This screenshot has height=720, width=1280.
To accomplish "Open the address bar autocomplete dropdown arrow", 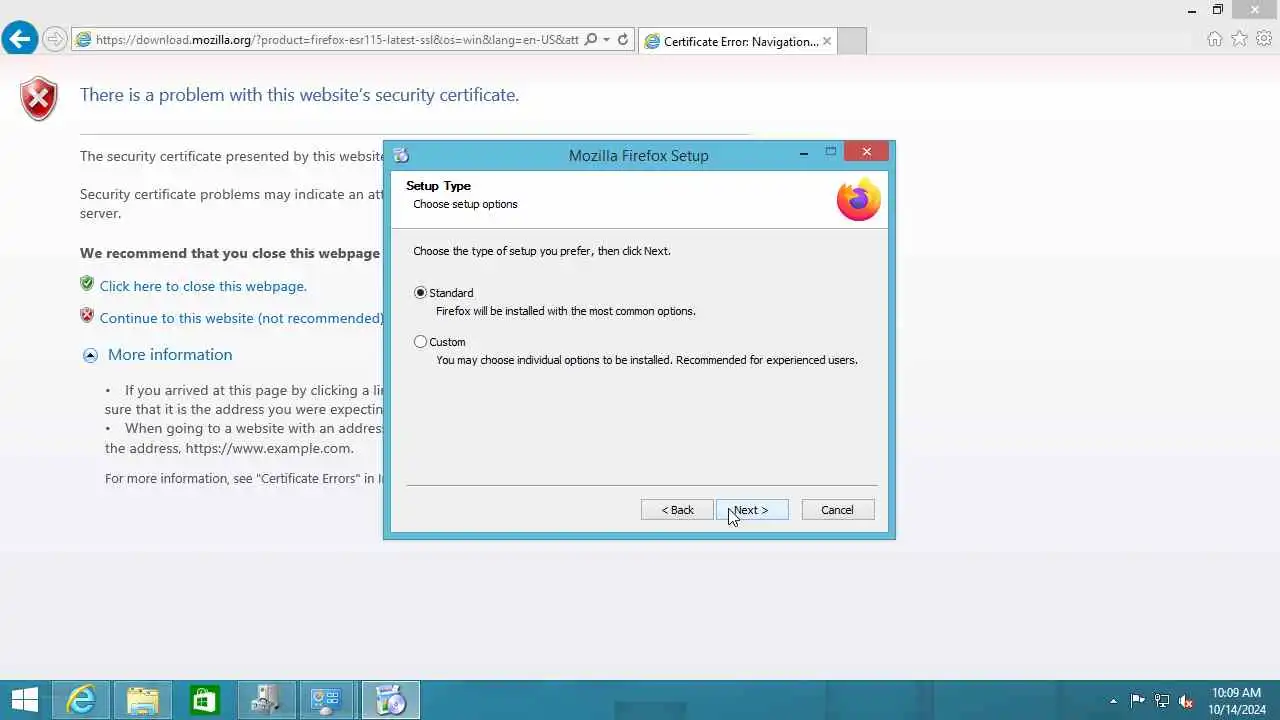I will (606, 40).
